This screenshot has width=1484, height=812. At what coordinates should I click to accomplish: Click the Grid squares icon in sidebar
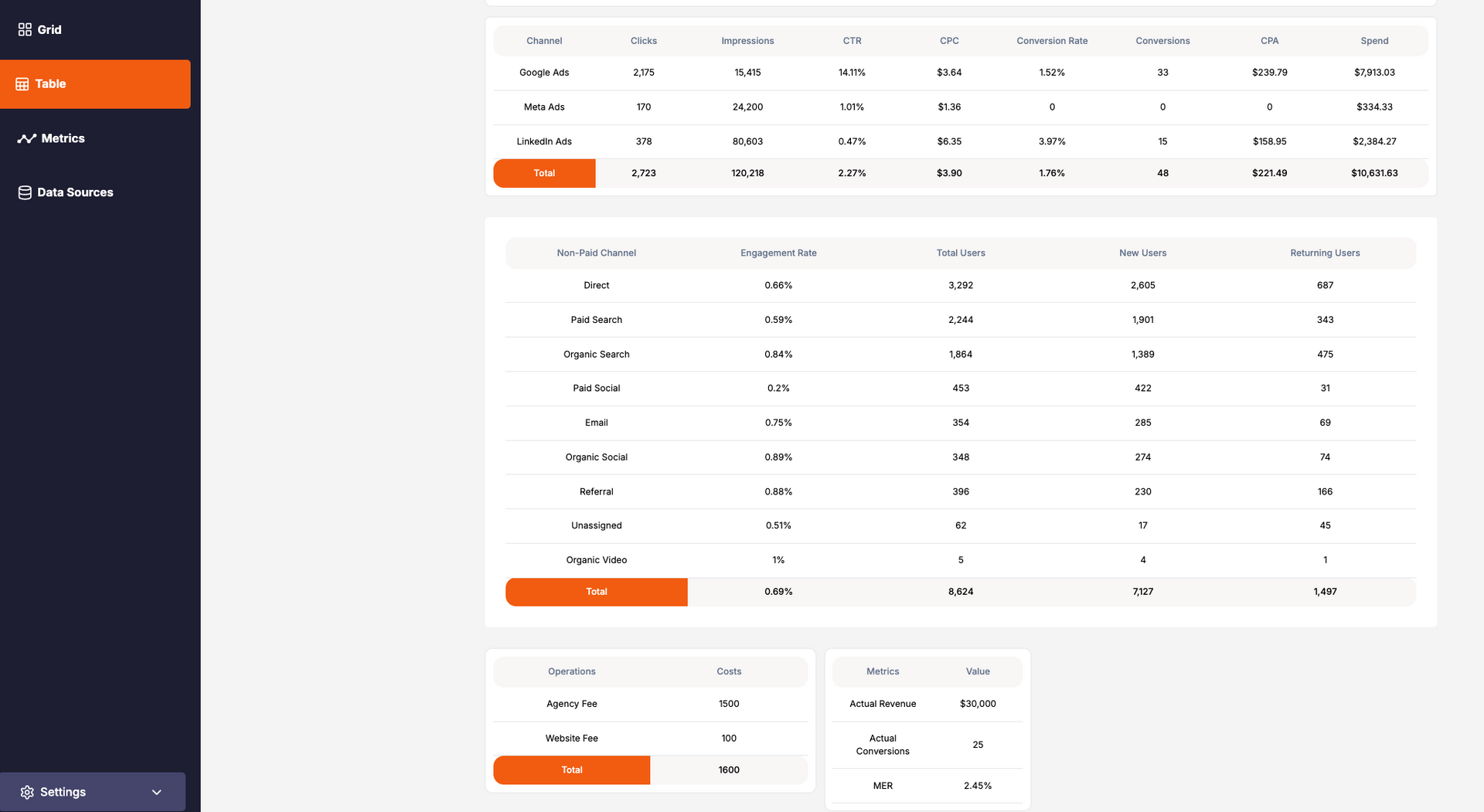(25, 29)
